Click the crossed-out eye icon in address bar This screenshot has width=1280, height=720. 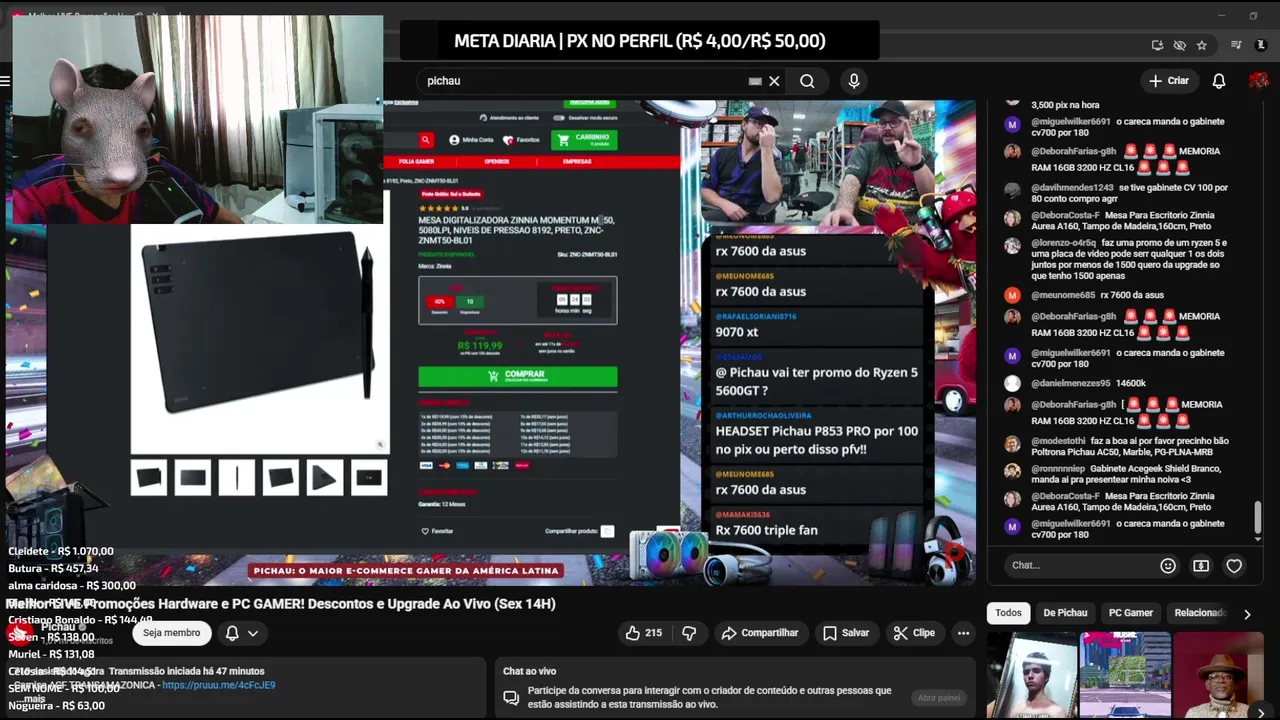point(1179,45)
